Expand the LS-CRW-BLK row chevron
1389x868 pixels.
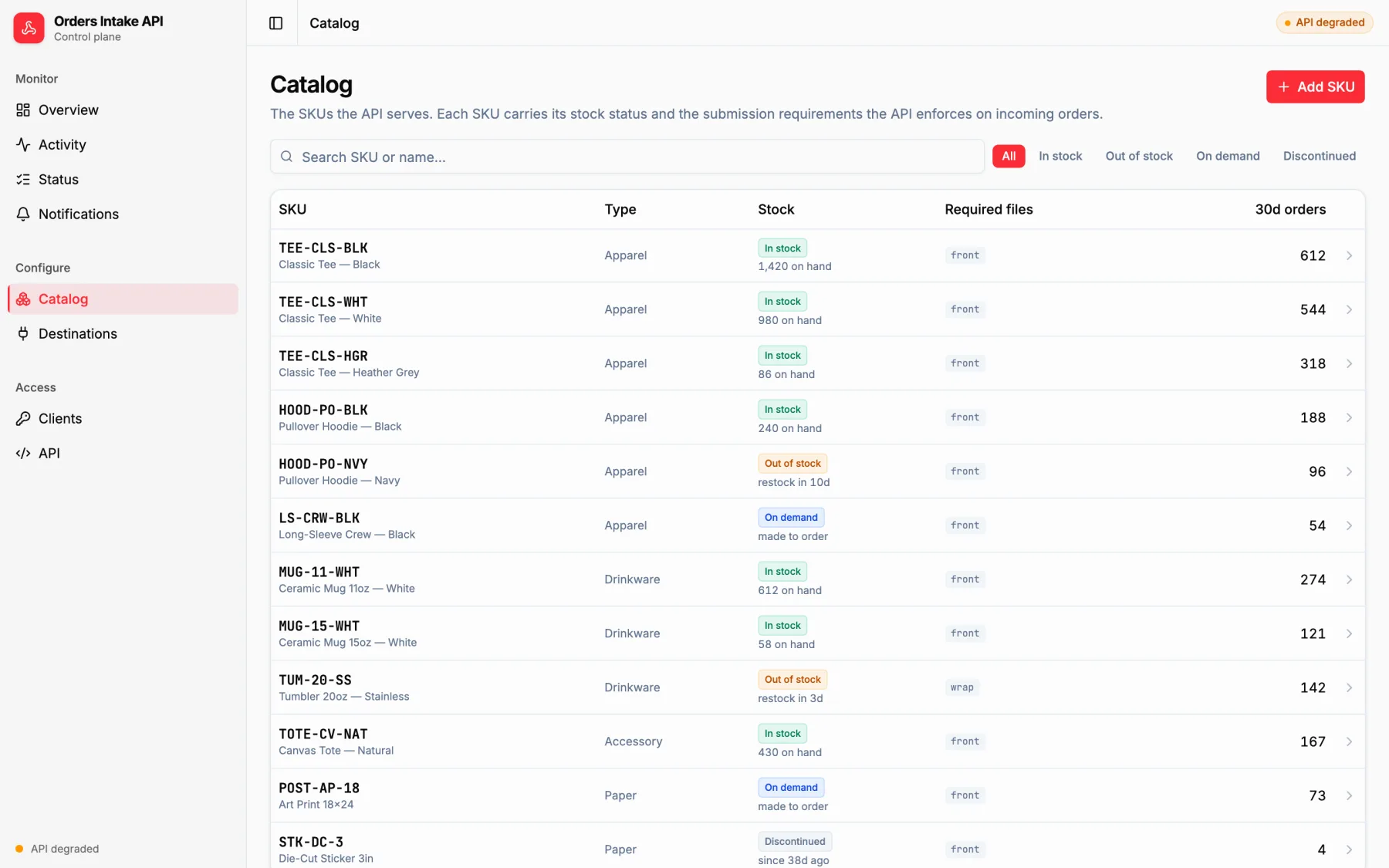point(1349,525)
